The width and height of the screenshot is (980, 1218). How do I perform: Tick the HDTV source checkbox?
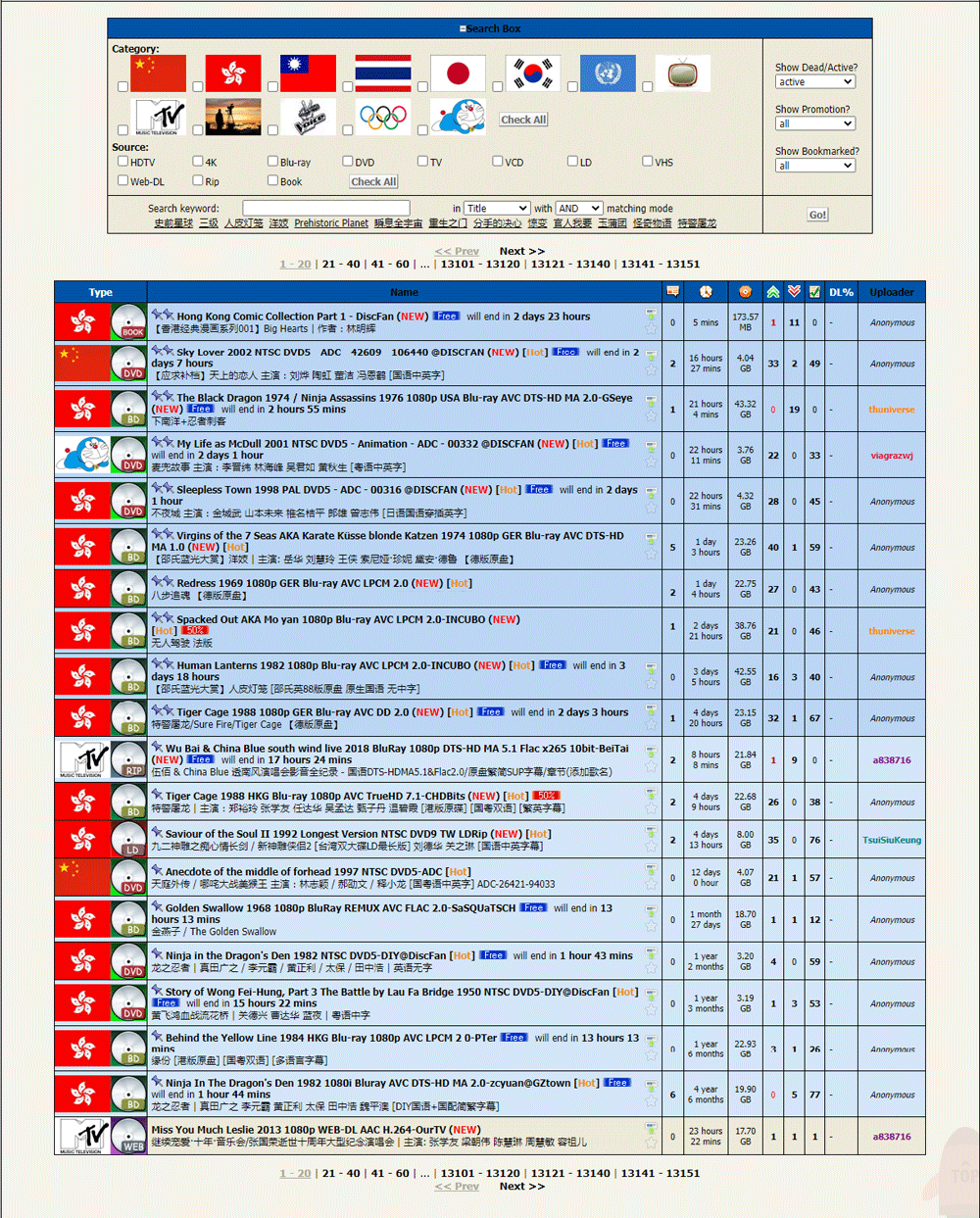(x=123, y=162)
